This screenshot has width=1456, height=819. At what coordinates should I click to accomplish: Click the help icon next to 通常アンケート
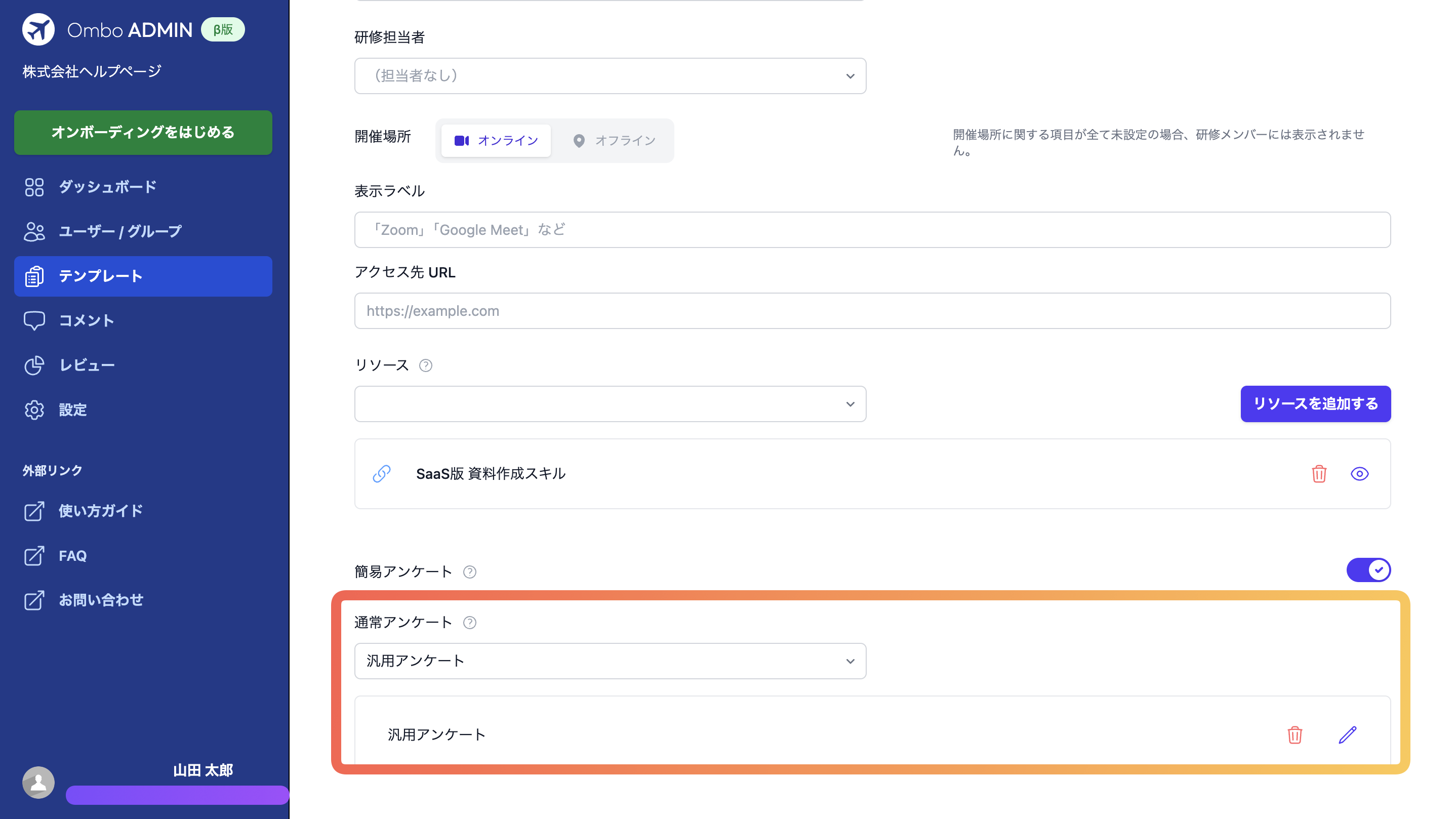(470, 623)
